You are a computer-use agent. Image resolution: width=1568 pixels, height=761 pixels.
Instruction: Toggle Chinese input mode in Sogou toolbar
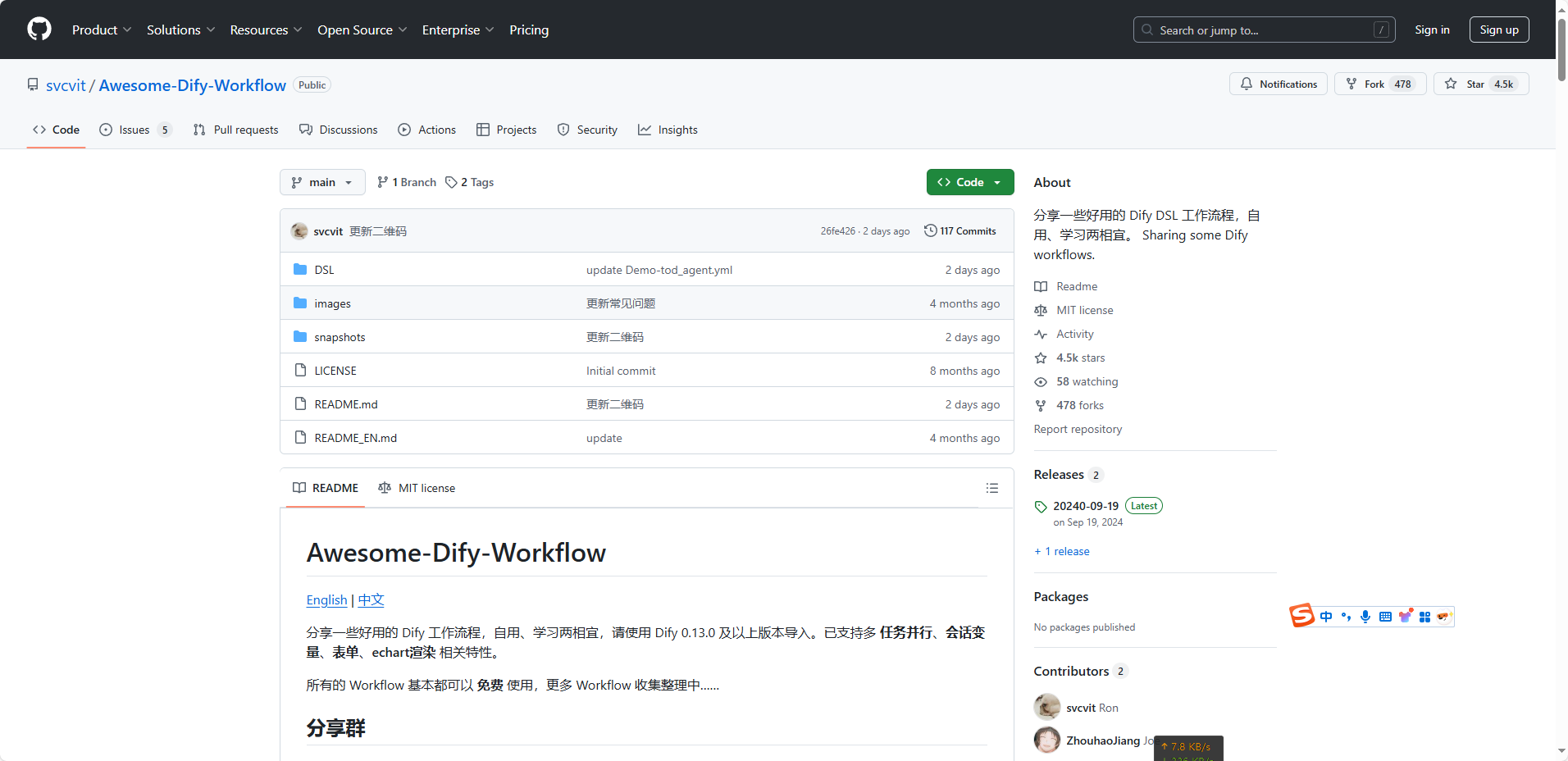click(1326, 617)
